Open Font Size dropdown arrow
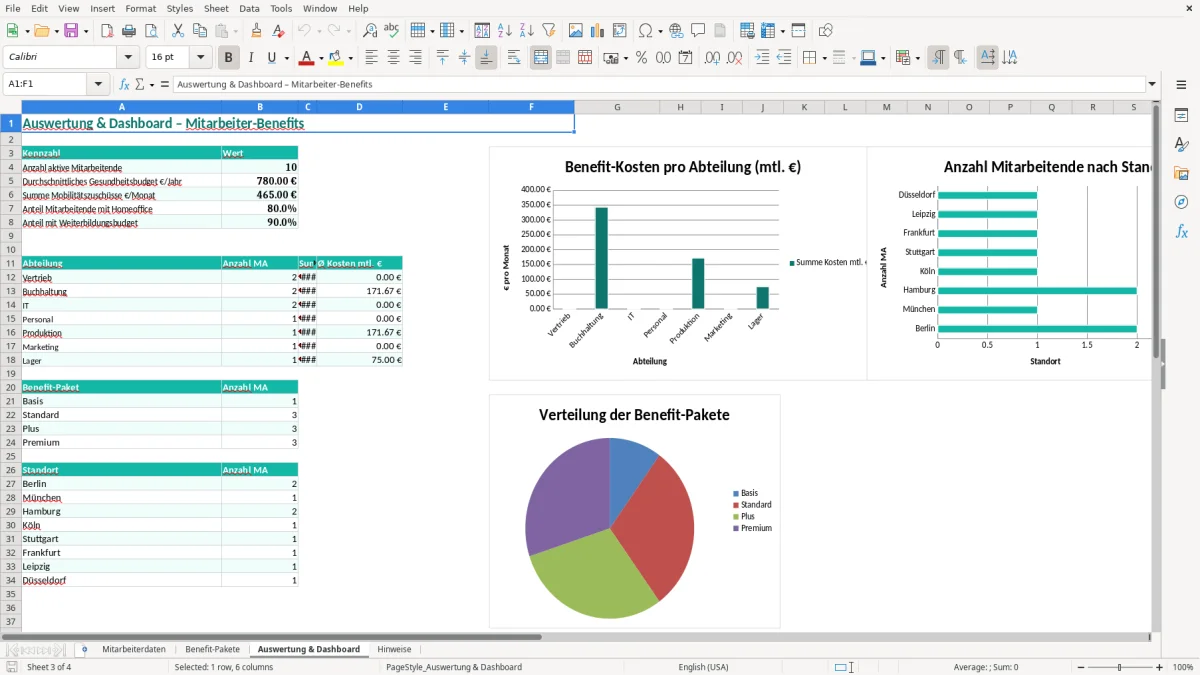 tap(200, 58)
